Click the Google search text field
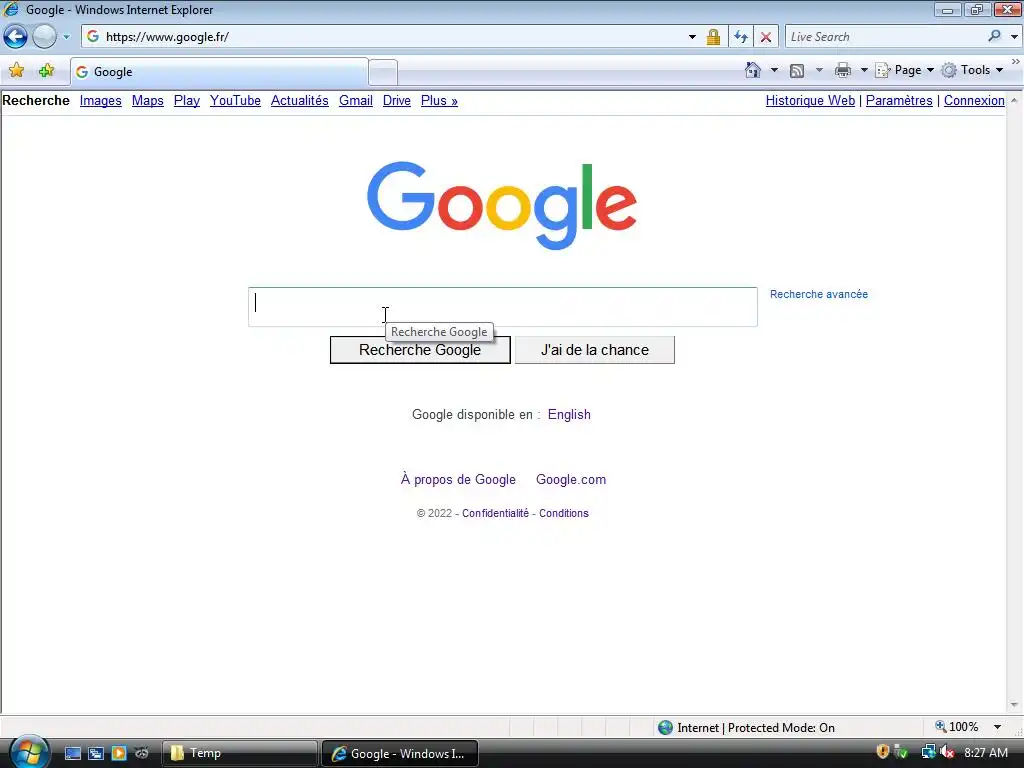Viewport: 1024px width, 768px height. click(x=503, y=306)
